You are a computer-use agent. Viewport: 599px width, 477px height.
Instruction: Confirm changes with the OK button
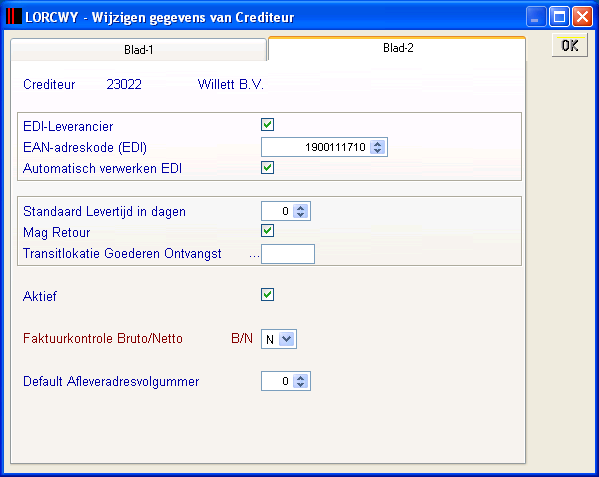pyautogui.click(x=570, y=46)
